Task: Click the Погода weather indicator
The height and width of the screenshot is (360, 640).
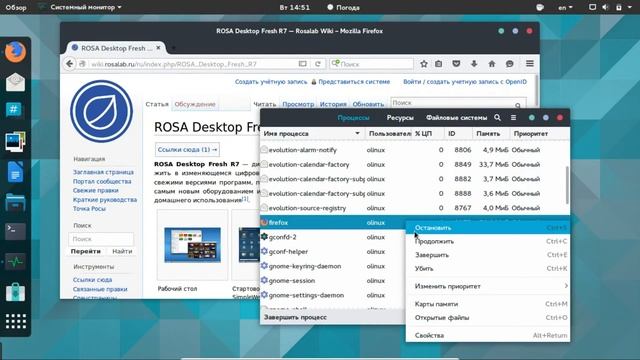Action: click(343, 7)
